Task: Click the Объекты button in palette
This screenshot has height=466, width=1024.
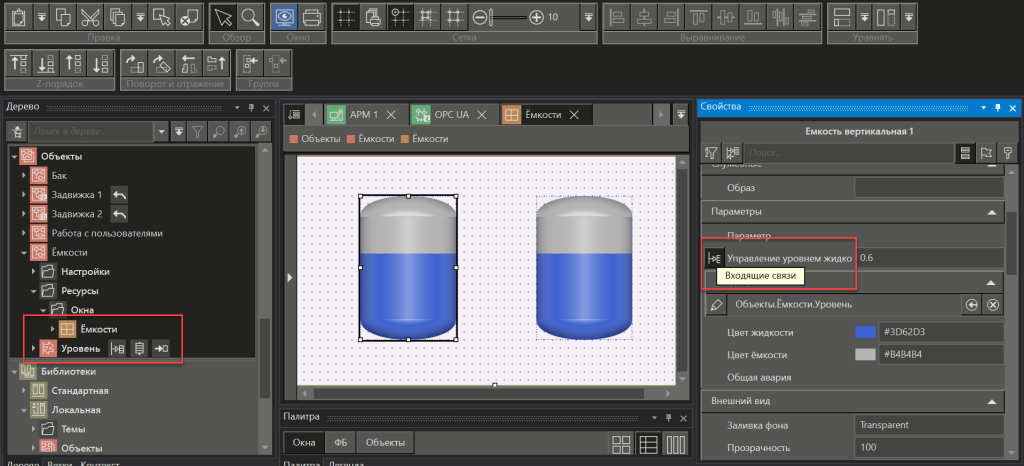Action: pyautogui.click(x=384, y=442)
